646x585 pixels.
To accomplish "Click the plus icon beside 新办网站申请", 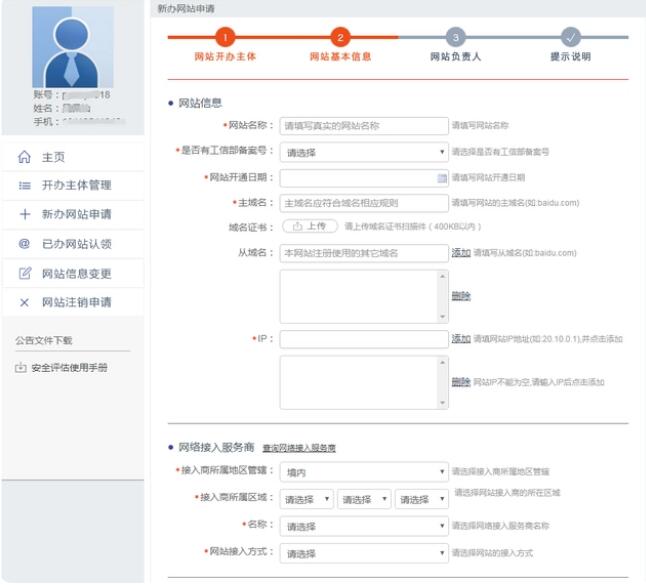I will 25,214.
